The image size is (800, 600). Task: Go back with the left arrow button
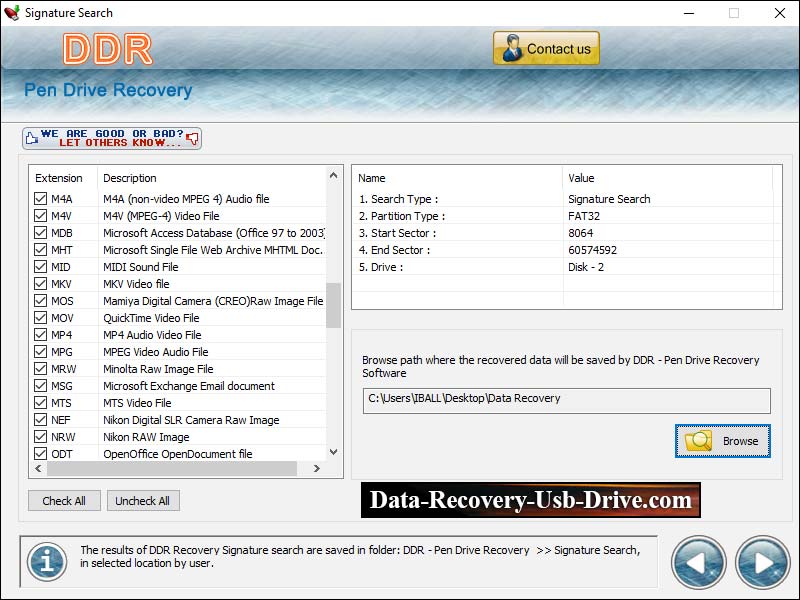698,563
